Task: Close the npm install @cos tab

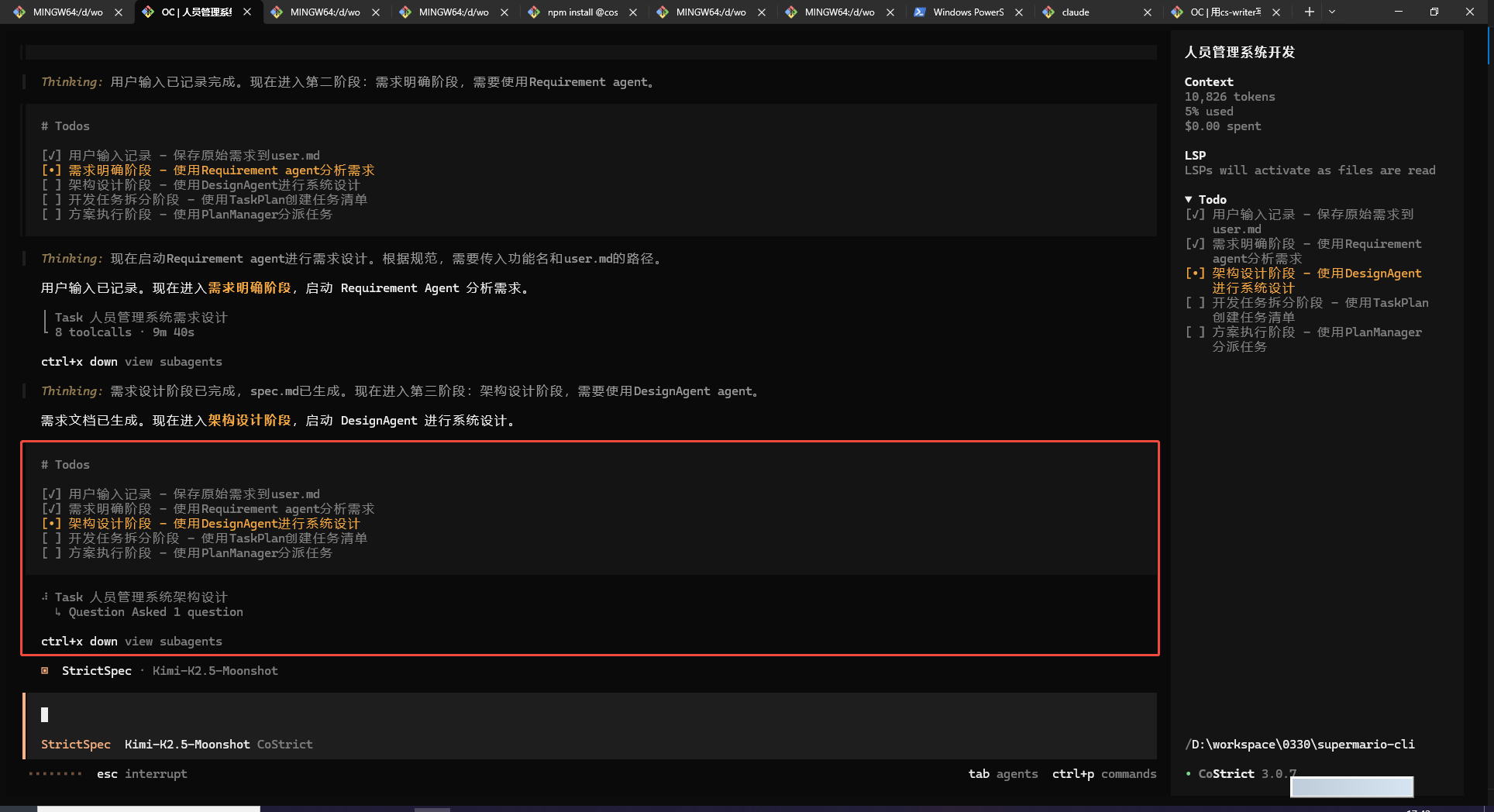Action: (x=633, y=12)
